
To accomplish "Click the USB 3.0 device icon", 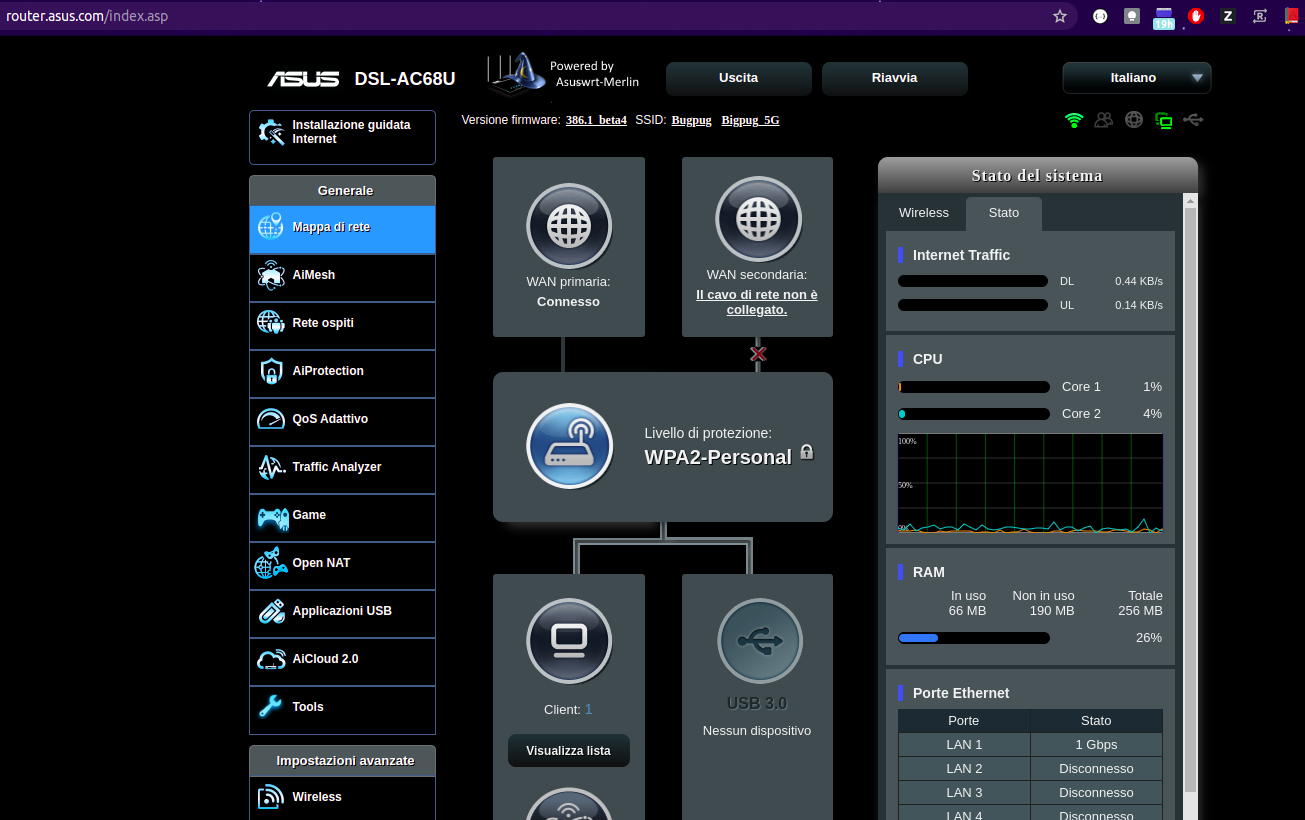I will [759, 641].
